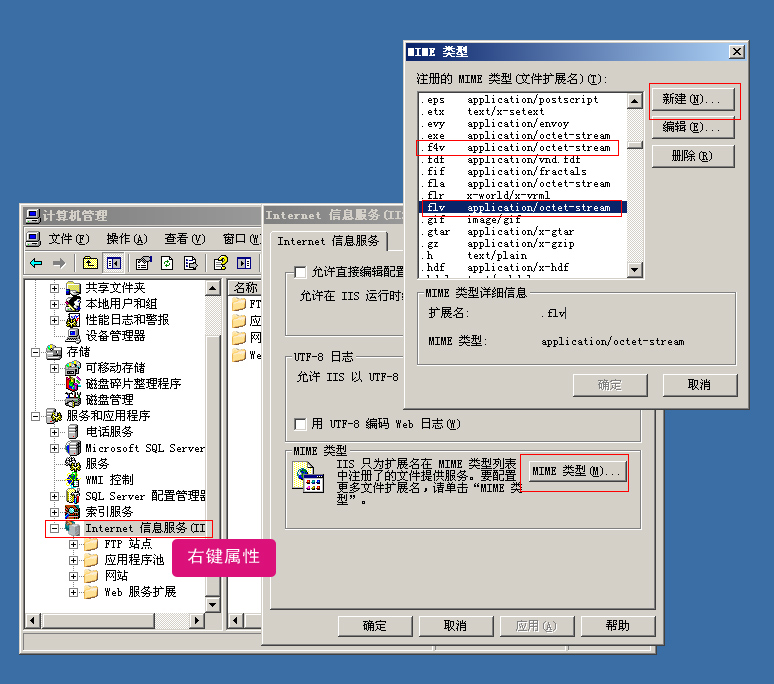Image resolution: width=774 pixels, height=684 pixels.
Task: Click the 新建(N)... button
Action: pos(692,100)
